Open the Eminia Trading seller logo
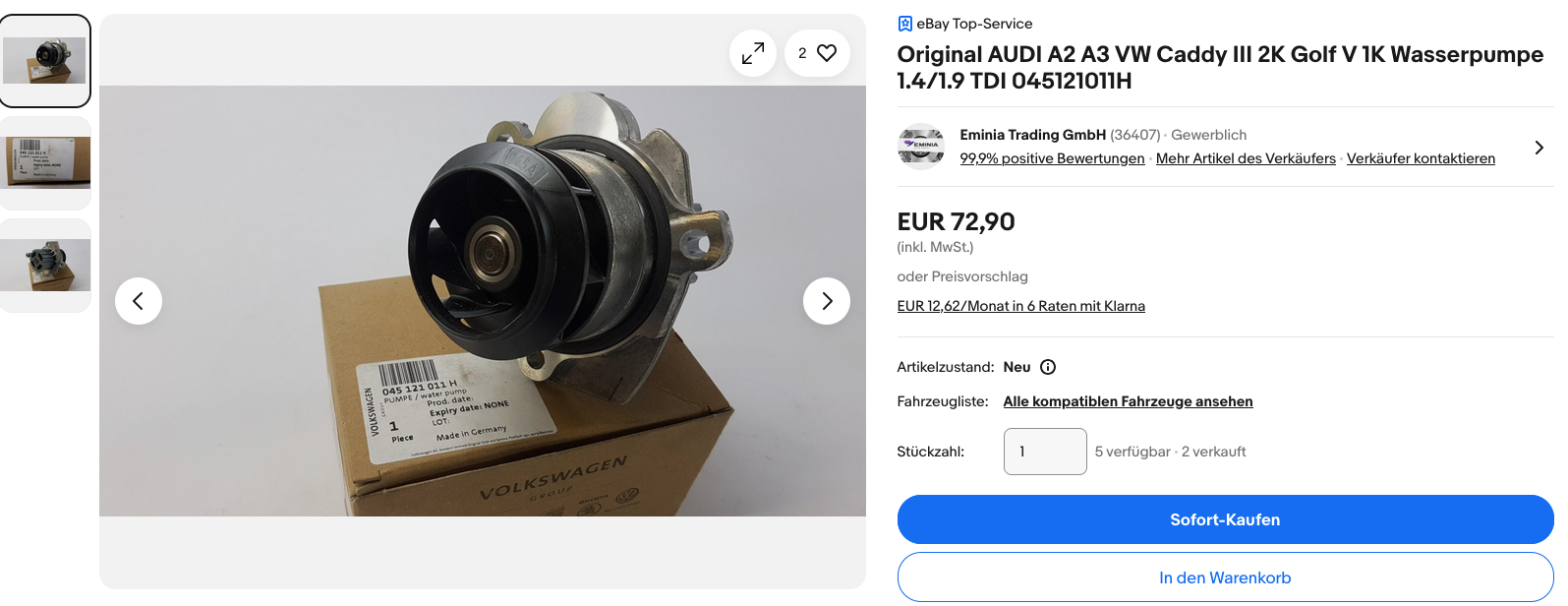The width and height of the screenshot is (1568, 606). click(x=921, y=147)
